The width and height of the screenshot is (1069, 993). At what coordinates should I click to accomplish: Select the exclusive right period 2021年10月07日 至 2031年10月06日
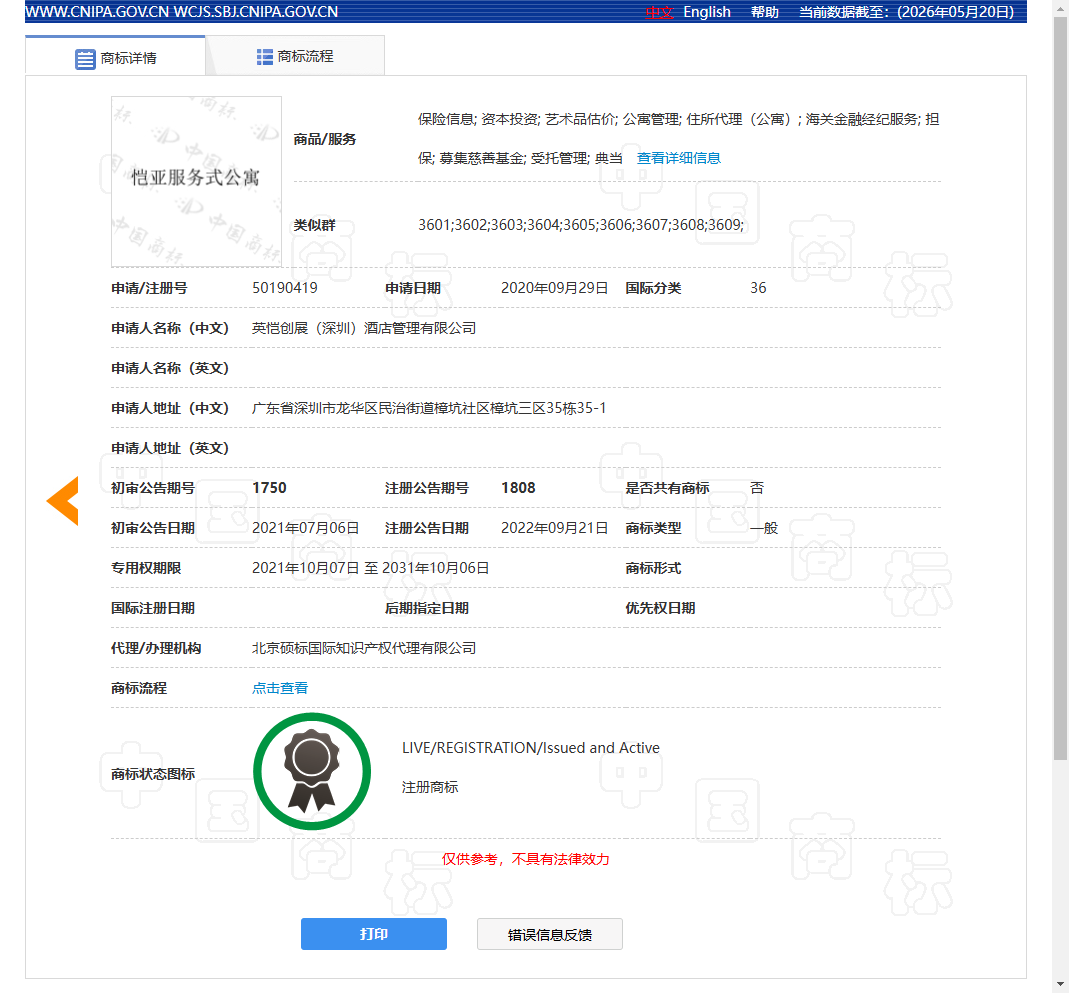(x=370, y=568)
